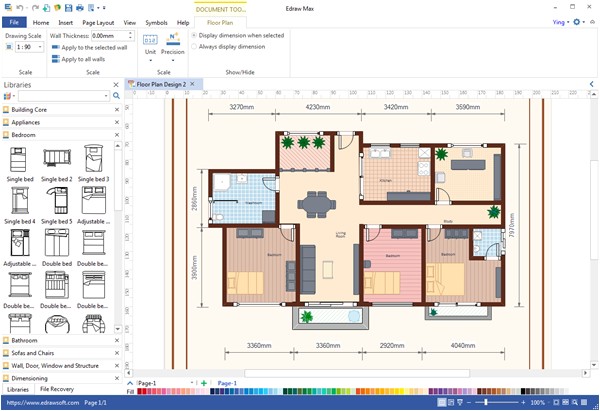This screenshot has width=600, height=411.
Task: Click the add page plus icon
Action: coord(204,383)
